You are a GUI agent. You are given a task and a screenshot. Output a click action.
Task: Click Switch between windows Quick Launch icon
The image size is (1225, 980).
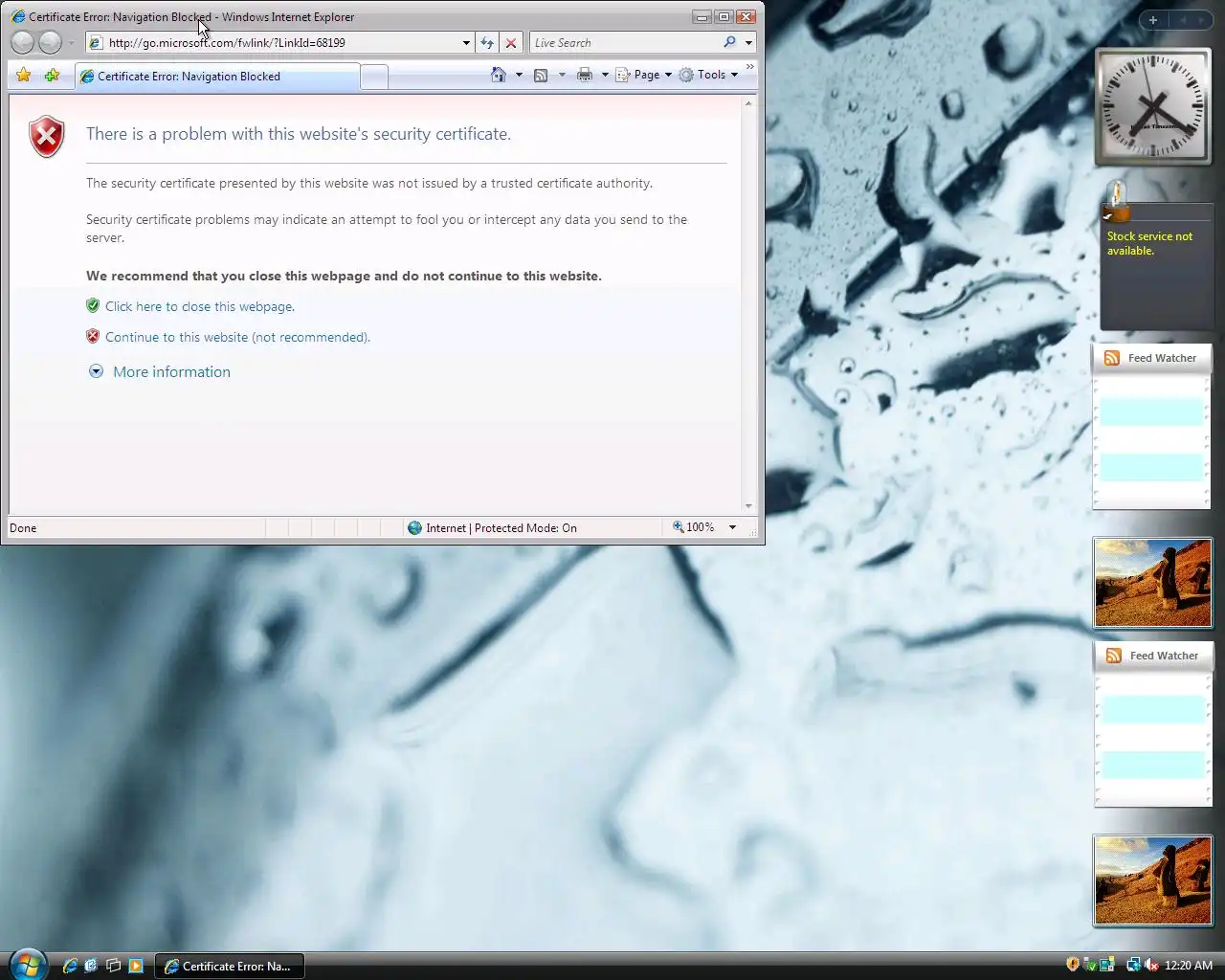tap(113, 966)
